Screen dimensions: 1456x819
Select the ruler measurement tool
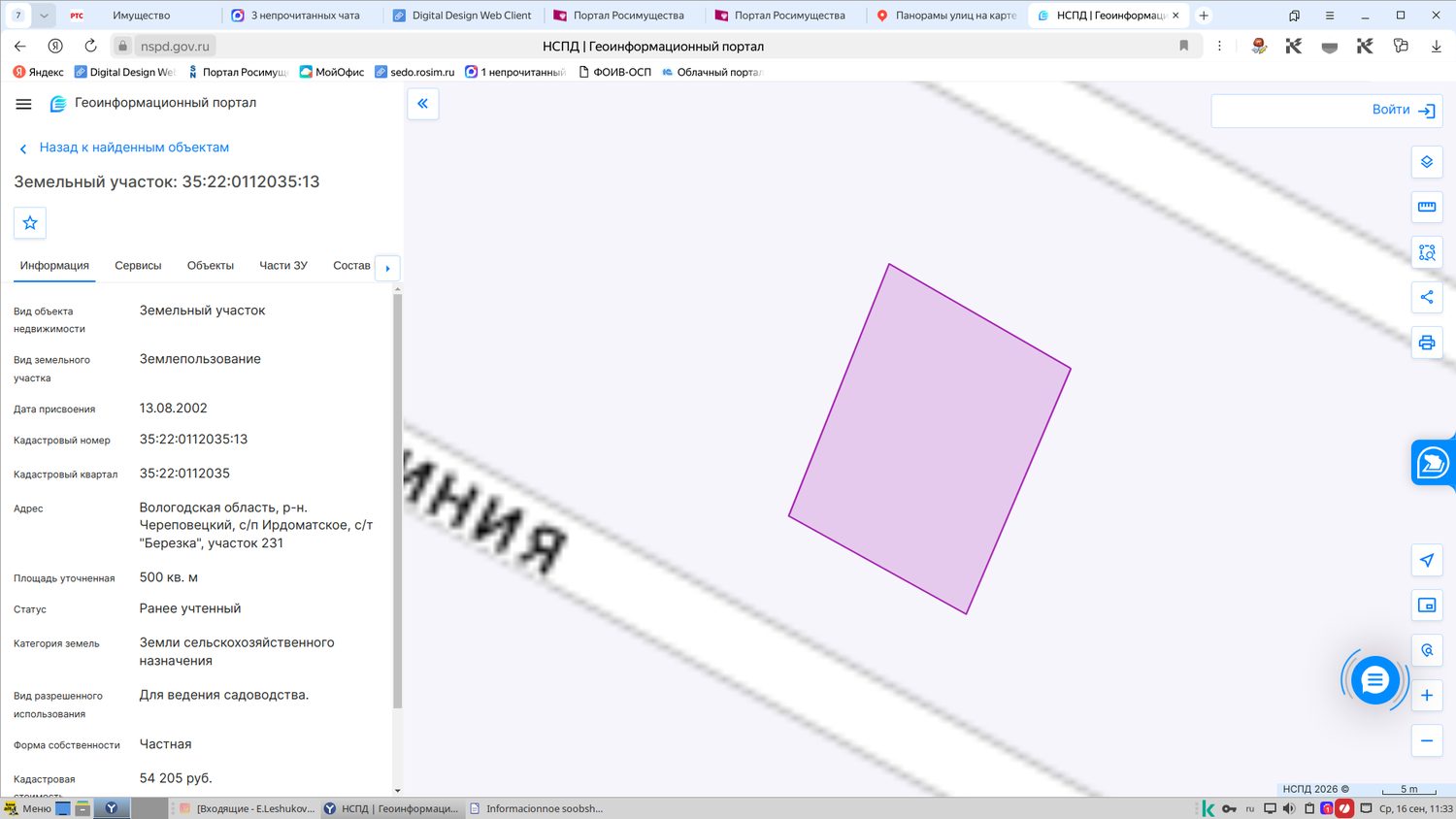point(1427,207)
